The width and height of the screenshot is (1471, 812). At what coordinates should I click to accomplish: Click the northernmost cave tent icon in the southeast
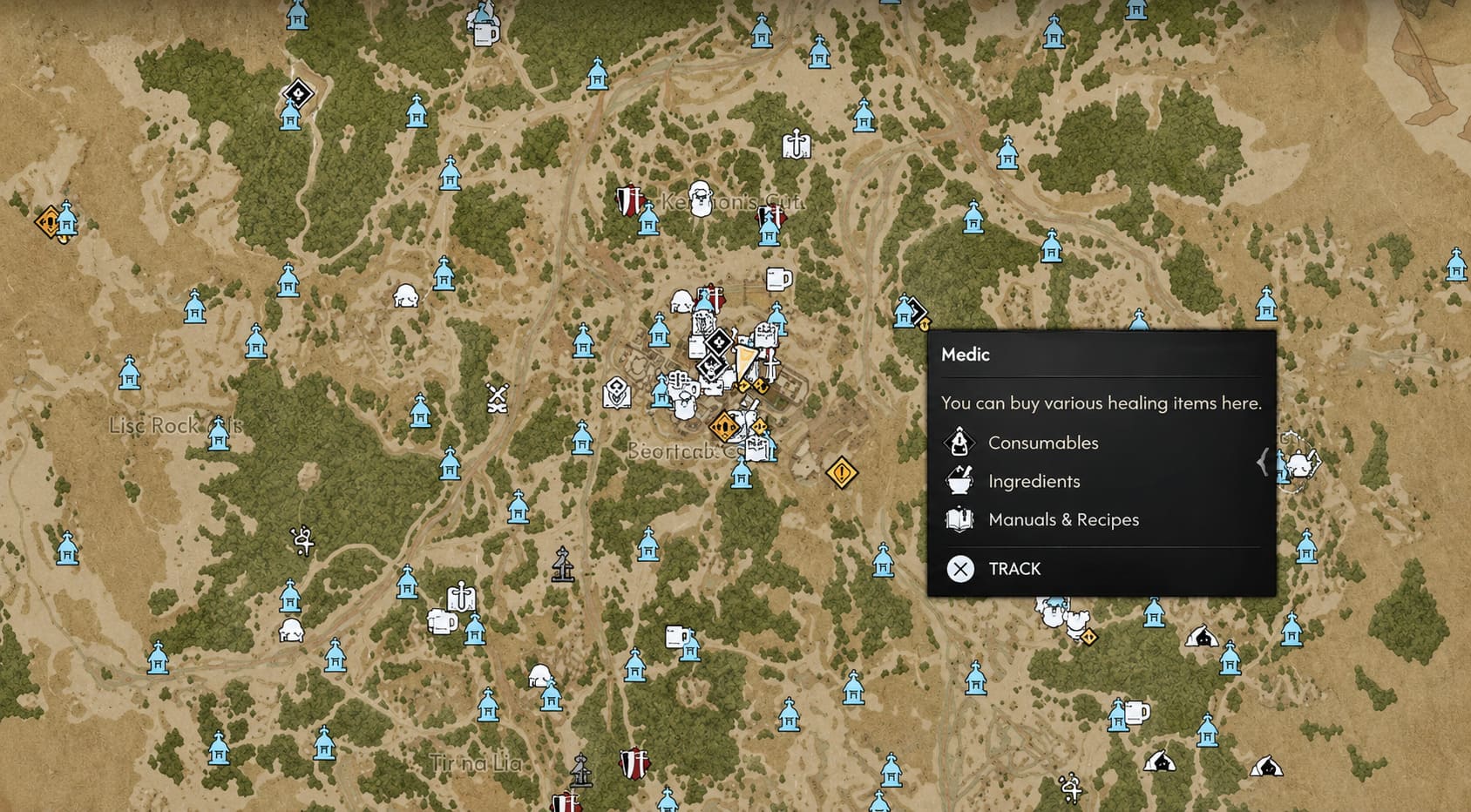1202,637
